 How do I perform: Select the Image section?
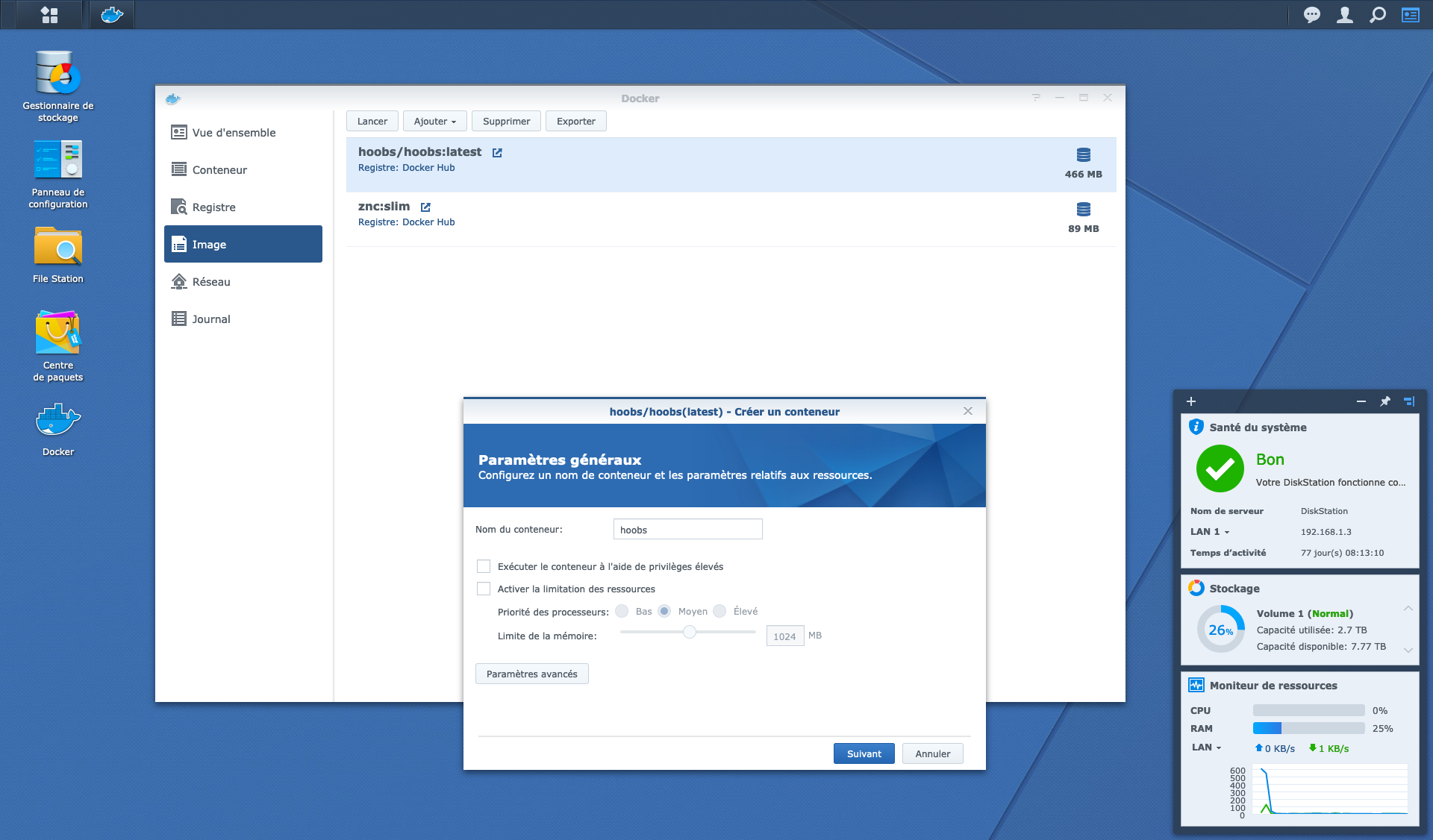coord(243,244)
